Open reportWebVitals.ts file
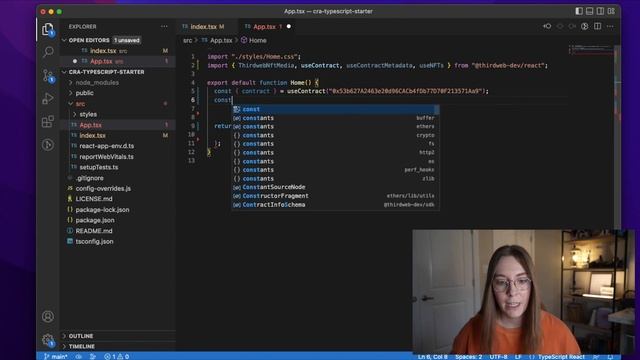Image resolution: width=640 pixels, height=360 pixels. (x=118, y=157)
